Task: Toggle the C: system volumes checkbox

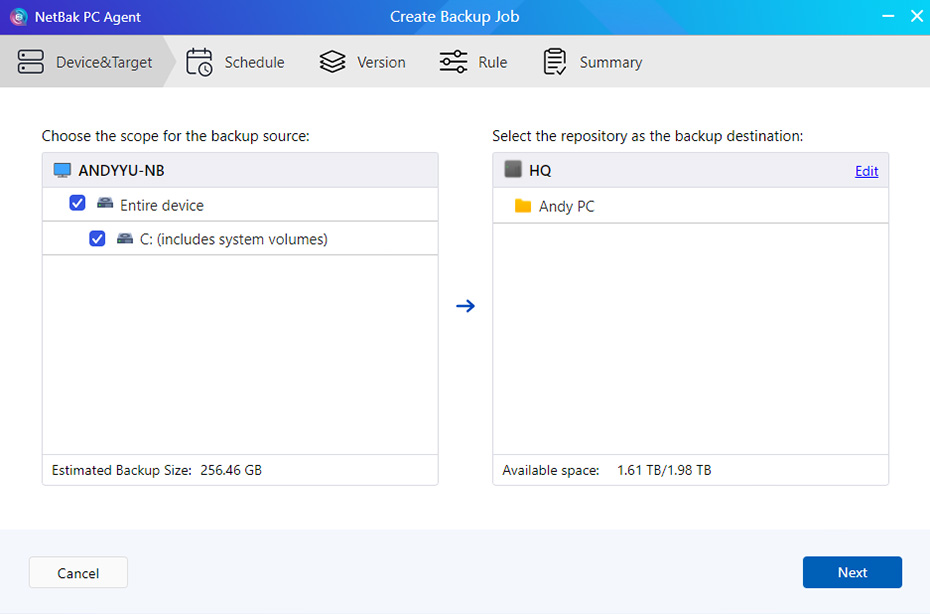Action: 97,239
